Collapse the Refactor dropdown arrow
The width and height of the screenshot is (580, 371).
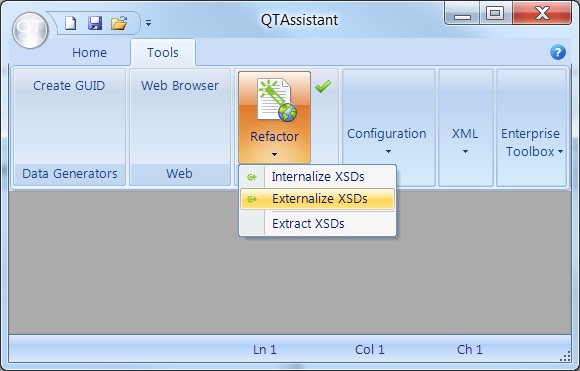click(274, 154)
